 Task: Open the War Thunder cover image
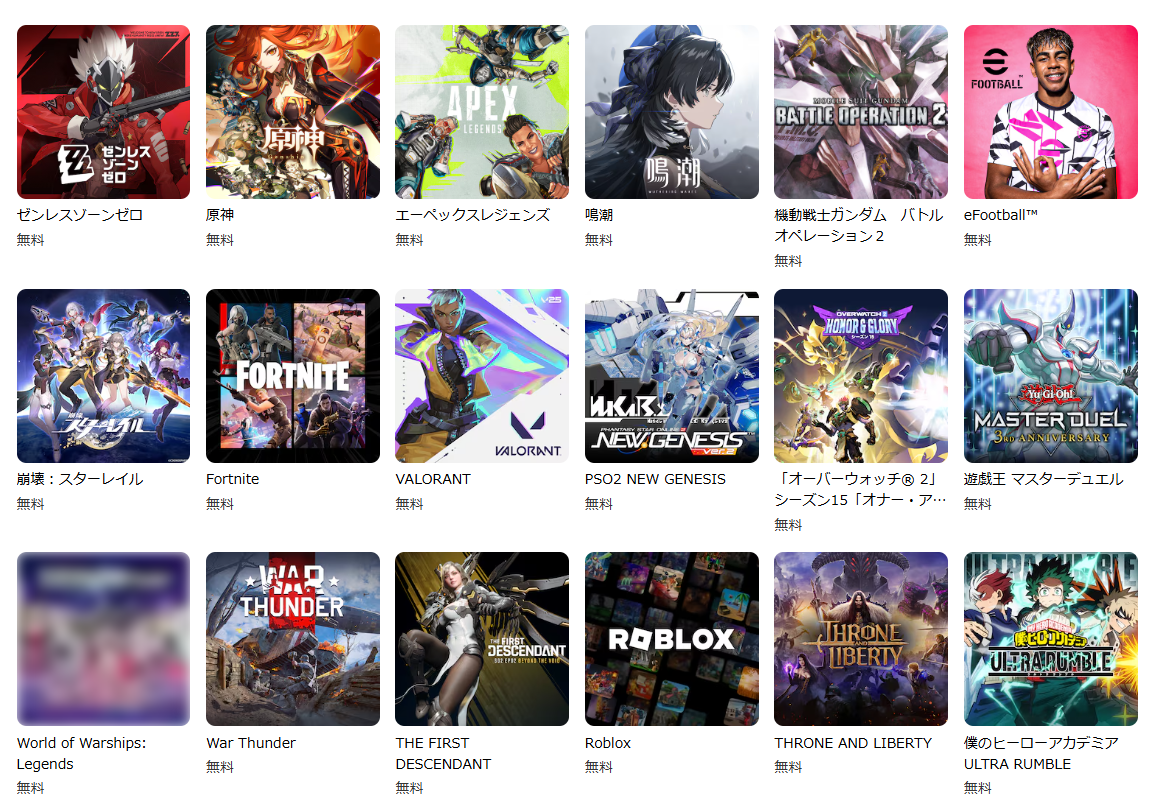click(x=292, y=639)
